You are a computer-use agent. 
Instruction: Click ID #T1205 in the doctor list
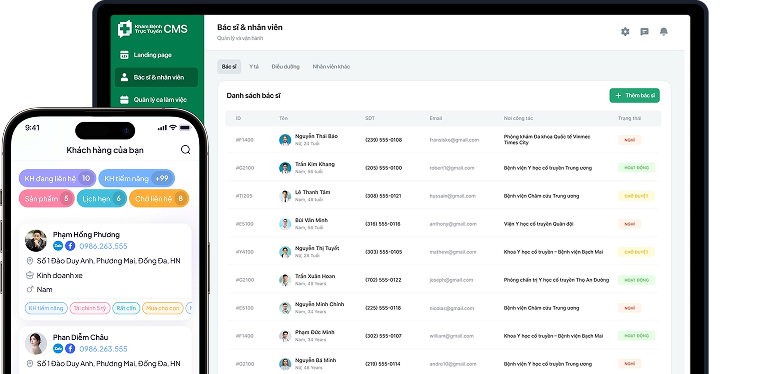(244, 196)
